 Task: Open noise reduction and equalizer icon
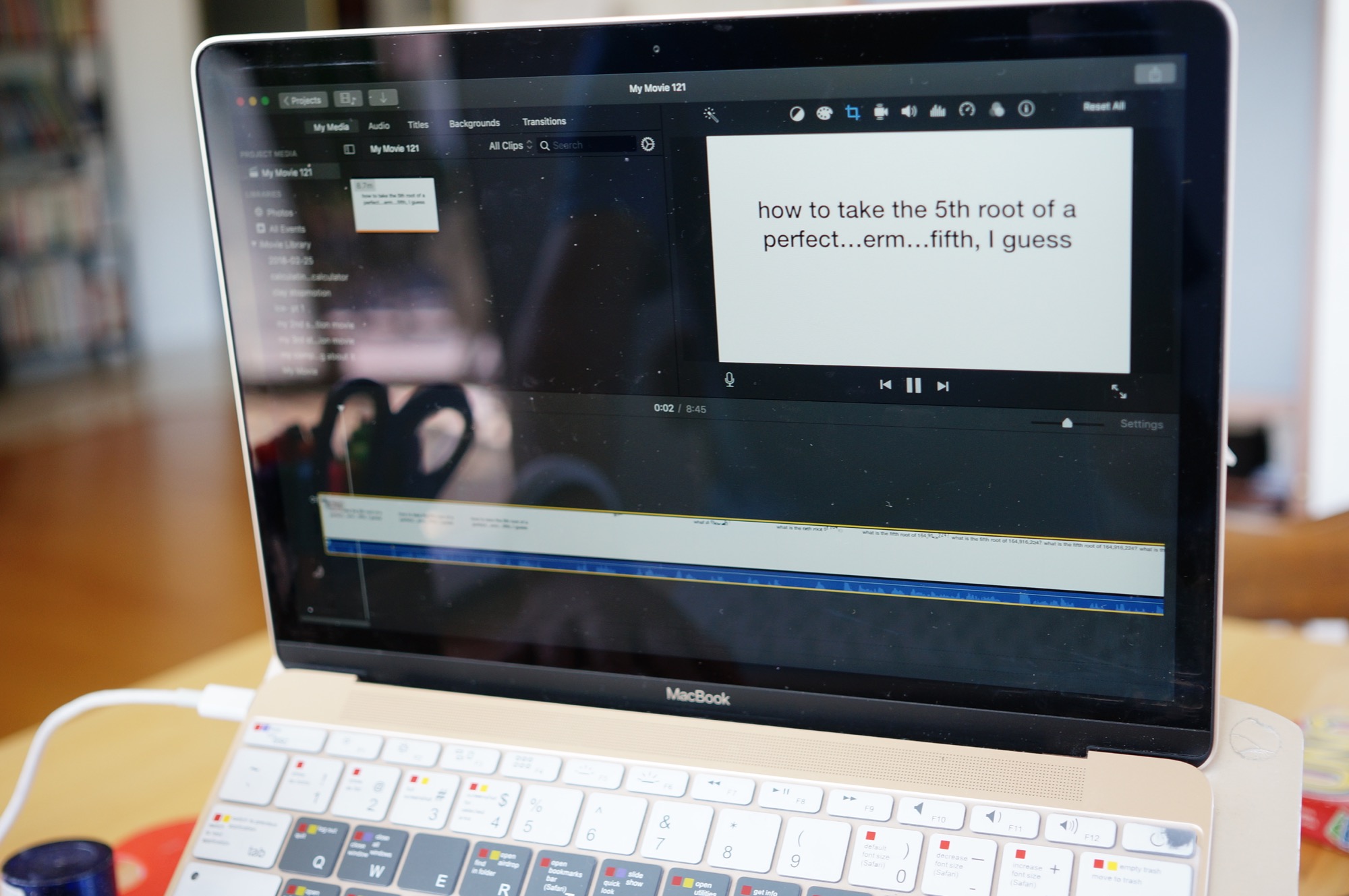[938, 111]
